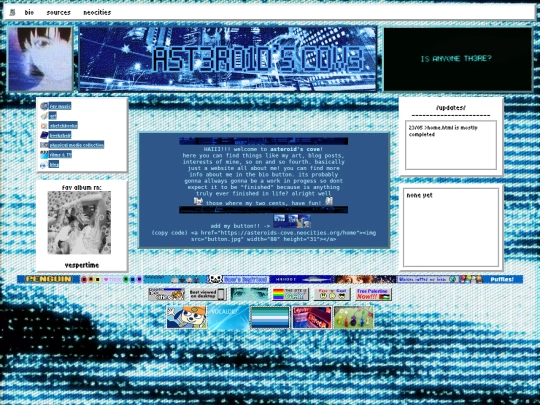Click the blue striped flag stamp
This screenshot has width=540, height=405.
[270, 317]
